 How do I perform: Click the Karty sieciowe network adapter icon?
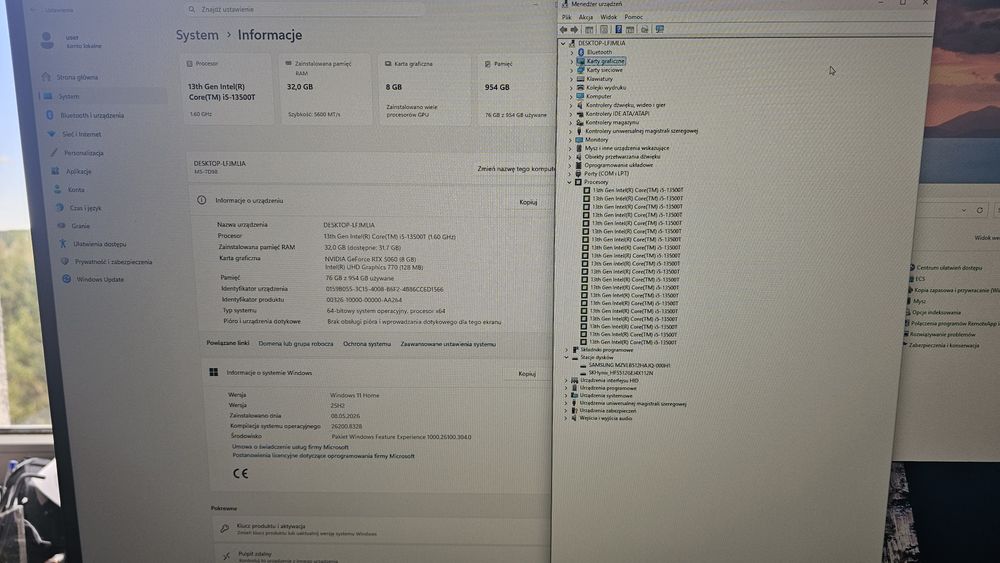click(x=580, y=70)
